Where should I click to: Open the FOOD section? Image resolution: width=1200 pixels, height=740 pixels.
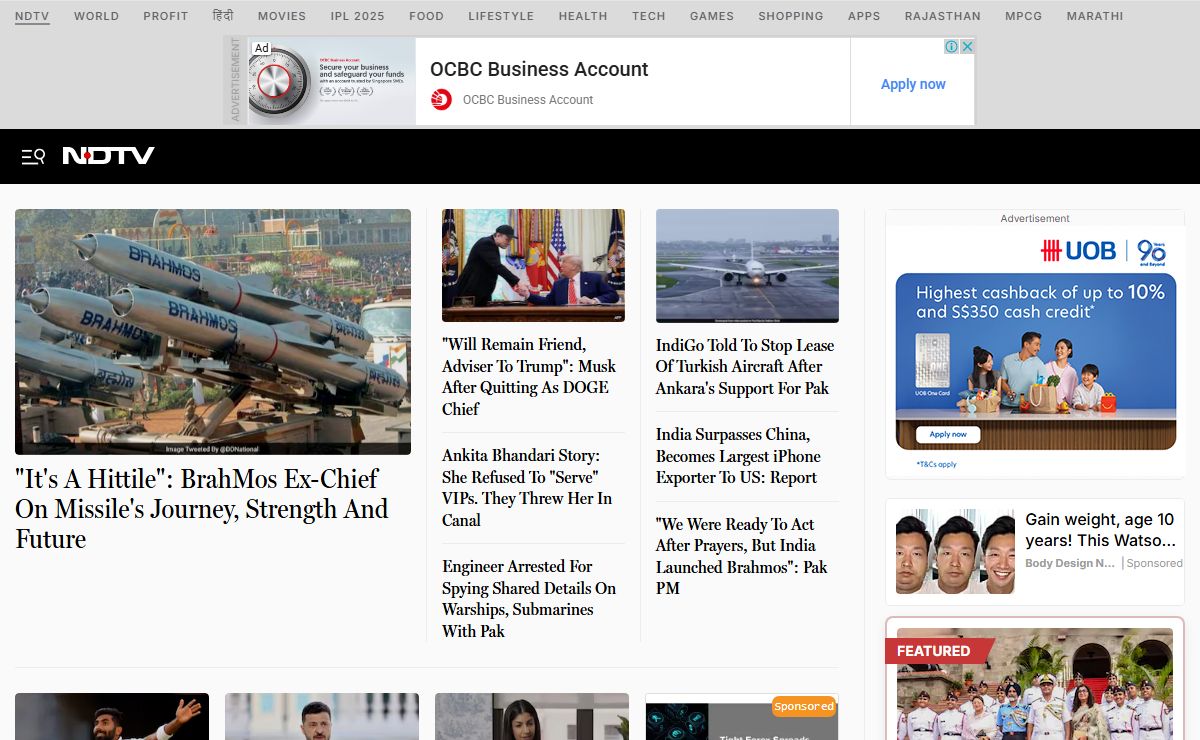tap(426, 16)
